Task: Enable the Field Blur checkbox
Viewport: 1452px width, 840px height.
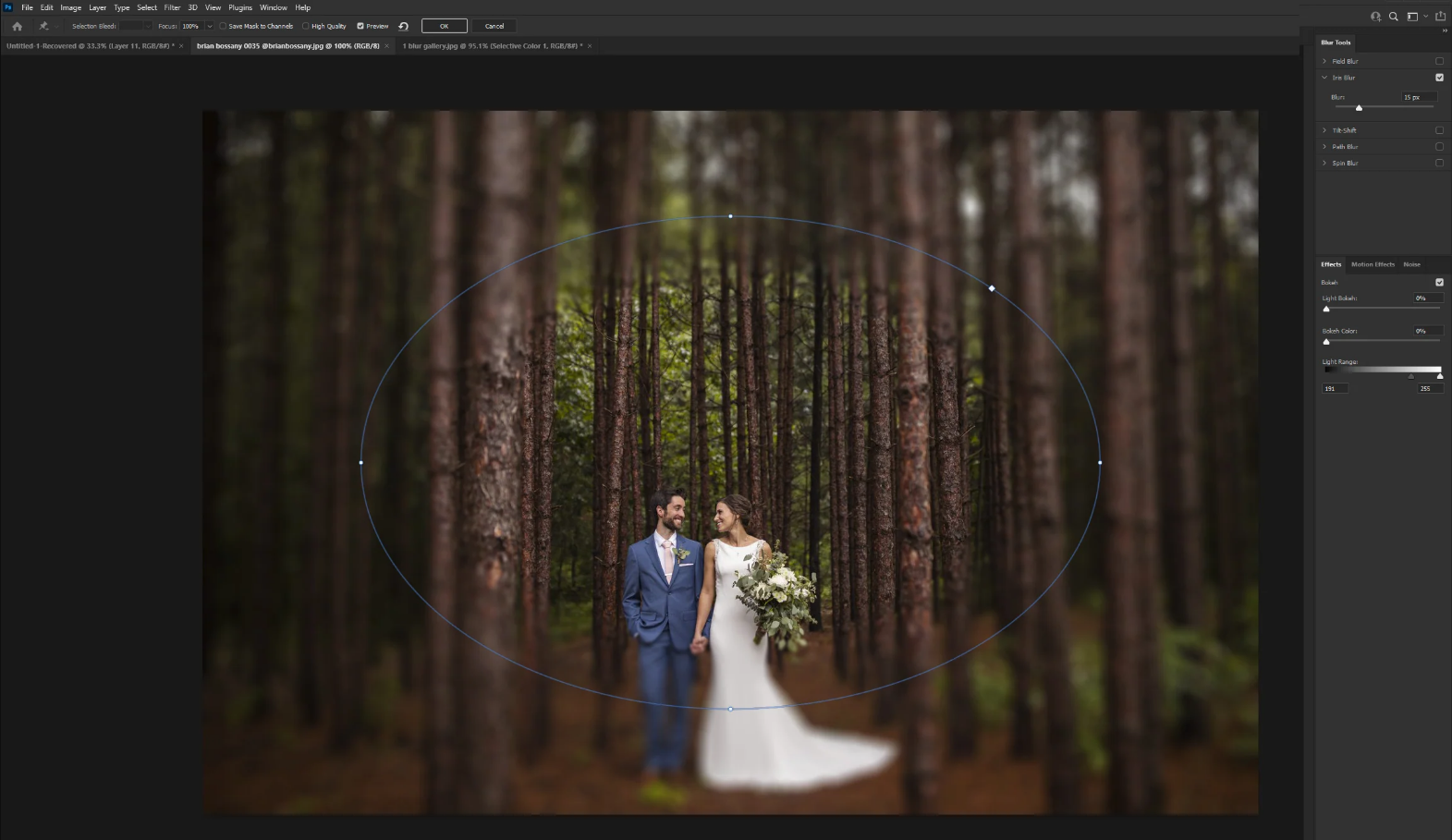Action: [x=1439, y=61]
